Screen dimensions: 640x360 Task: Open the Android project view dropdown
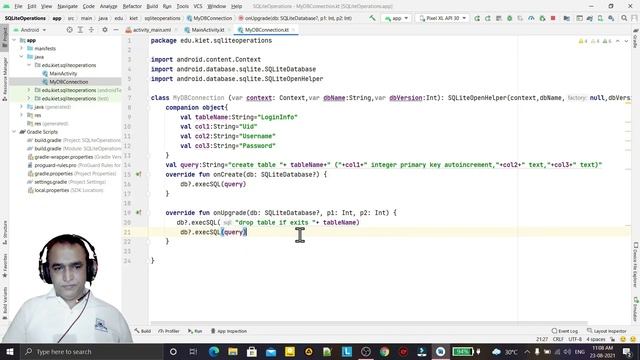31,30
